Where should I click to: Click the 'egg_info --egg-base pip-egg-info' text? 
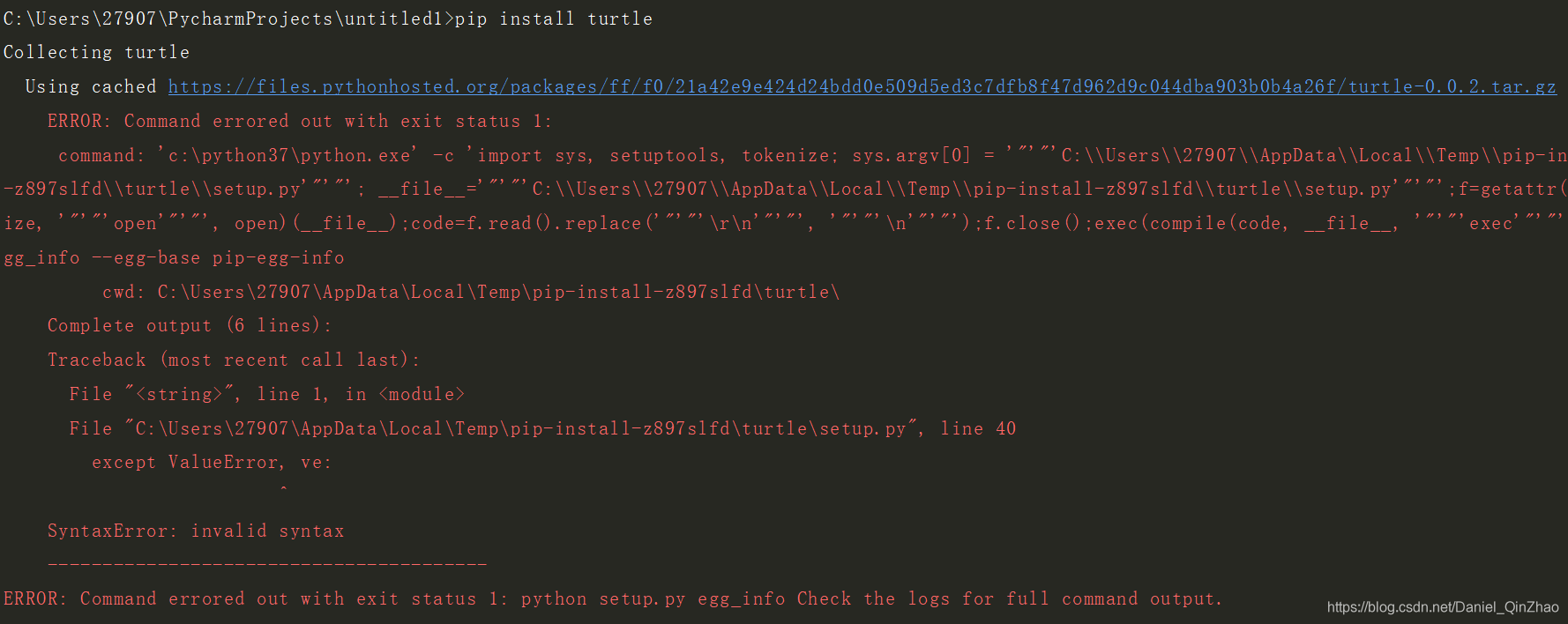(174, 257)
